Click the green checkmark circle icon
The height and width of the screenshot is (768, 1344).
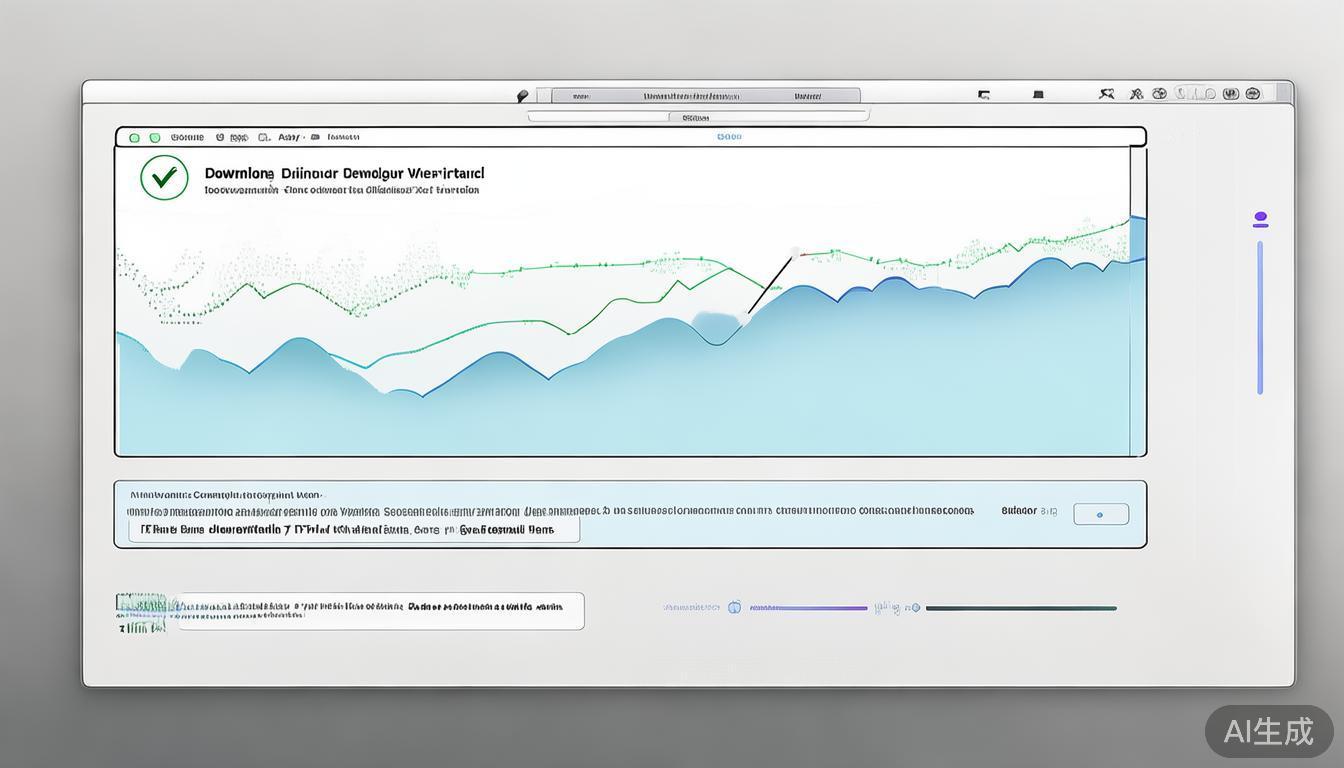[164, 178]
